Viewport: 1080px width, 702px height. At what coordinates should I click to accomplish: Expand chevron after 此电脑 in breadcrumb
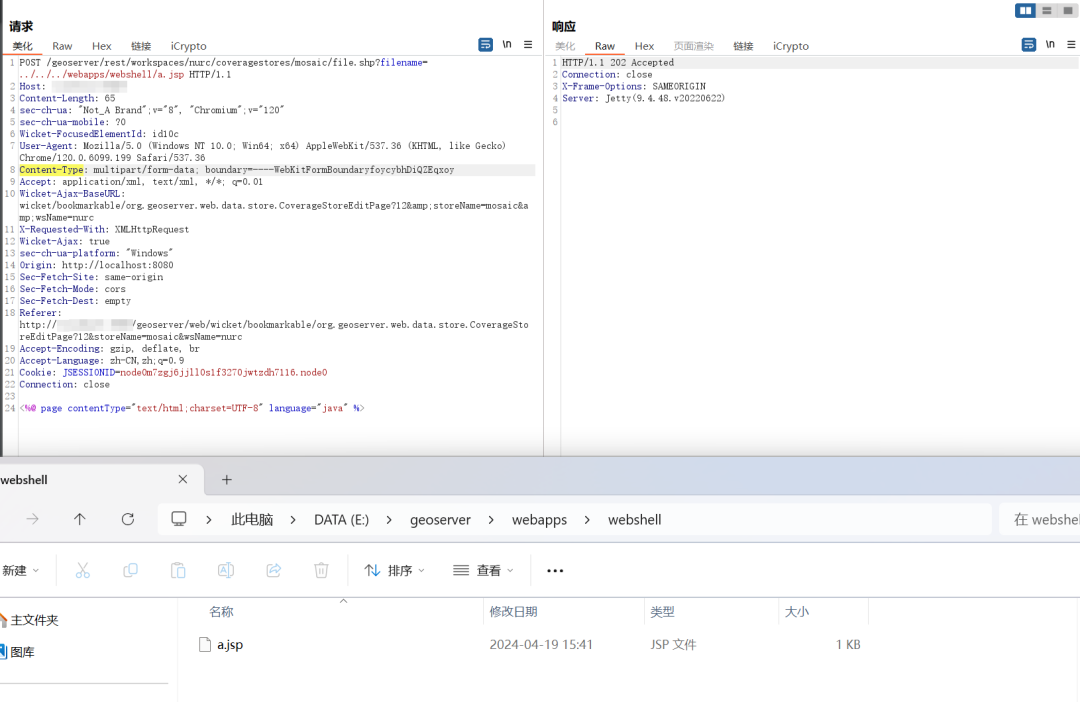click(x=293, y=519)
